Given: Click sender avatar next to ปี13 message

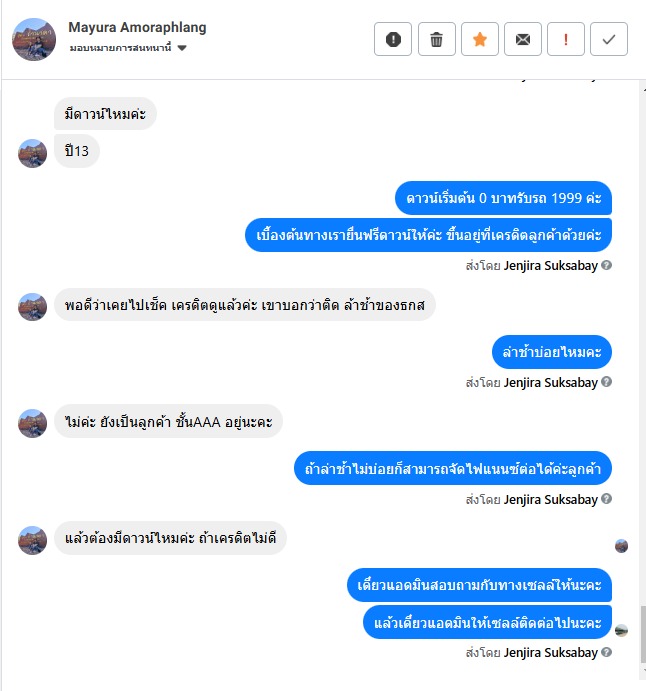Looking at the screenshot, I should pyautogui.click(x=32, y=153).
